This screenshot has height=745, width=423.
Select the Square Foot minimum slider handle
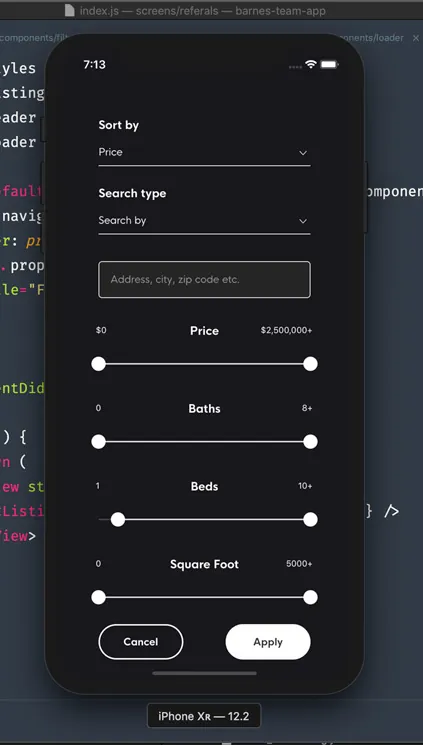[98, 597]
